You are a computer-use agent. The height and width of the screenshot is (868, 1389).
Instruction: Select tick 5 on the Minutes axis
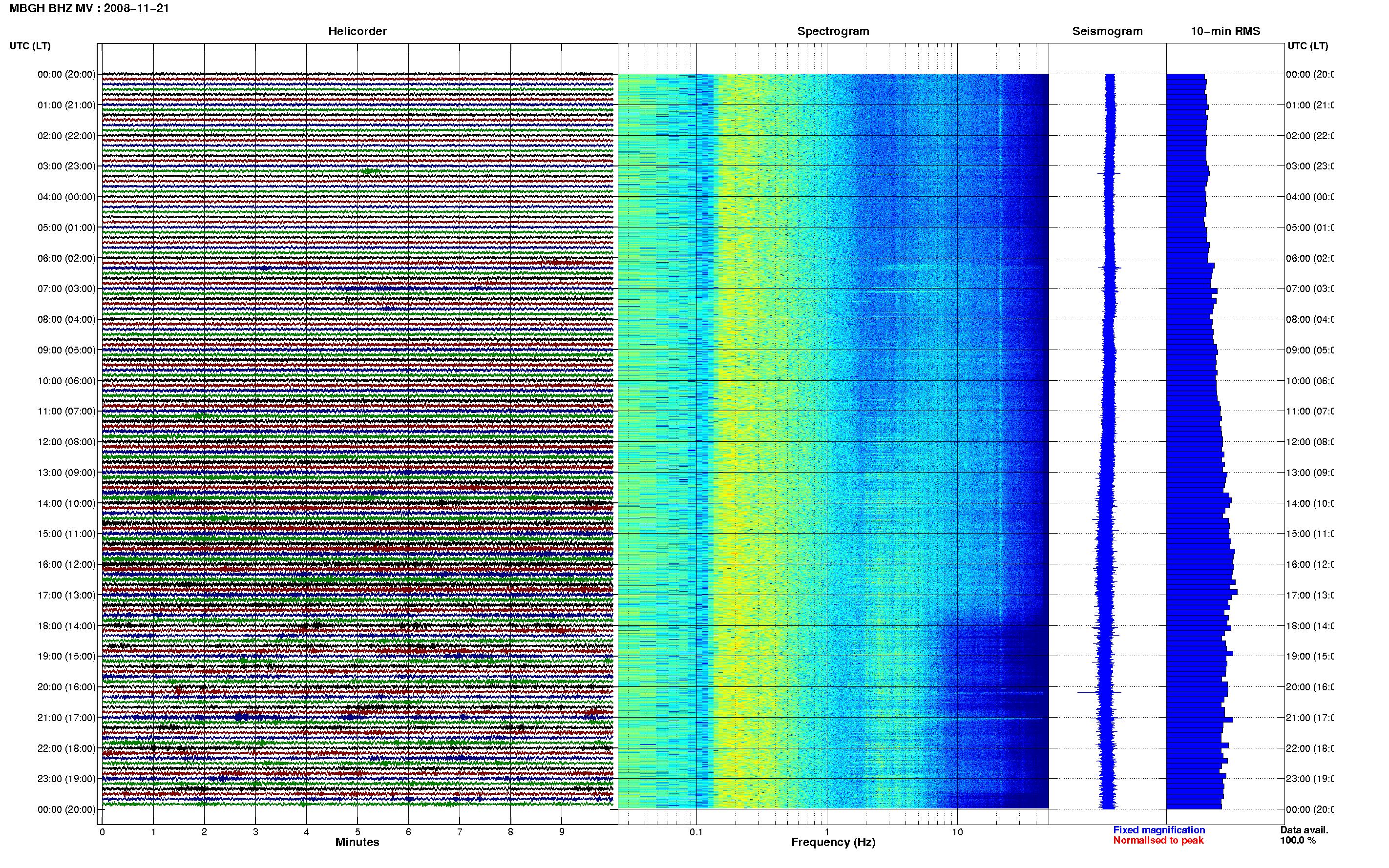358,832
